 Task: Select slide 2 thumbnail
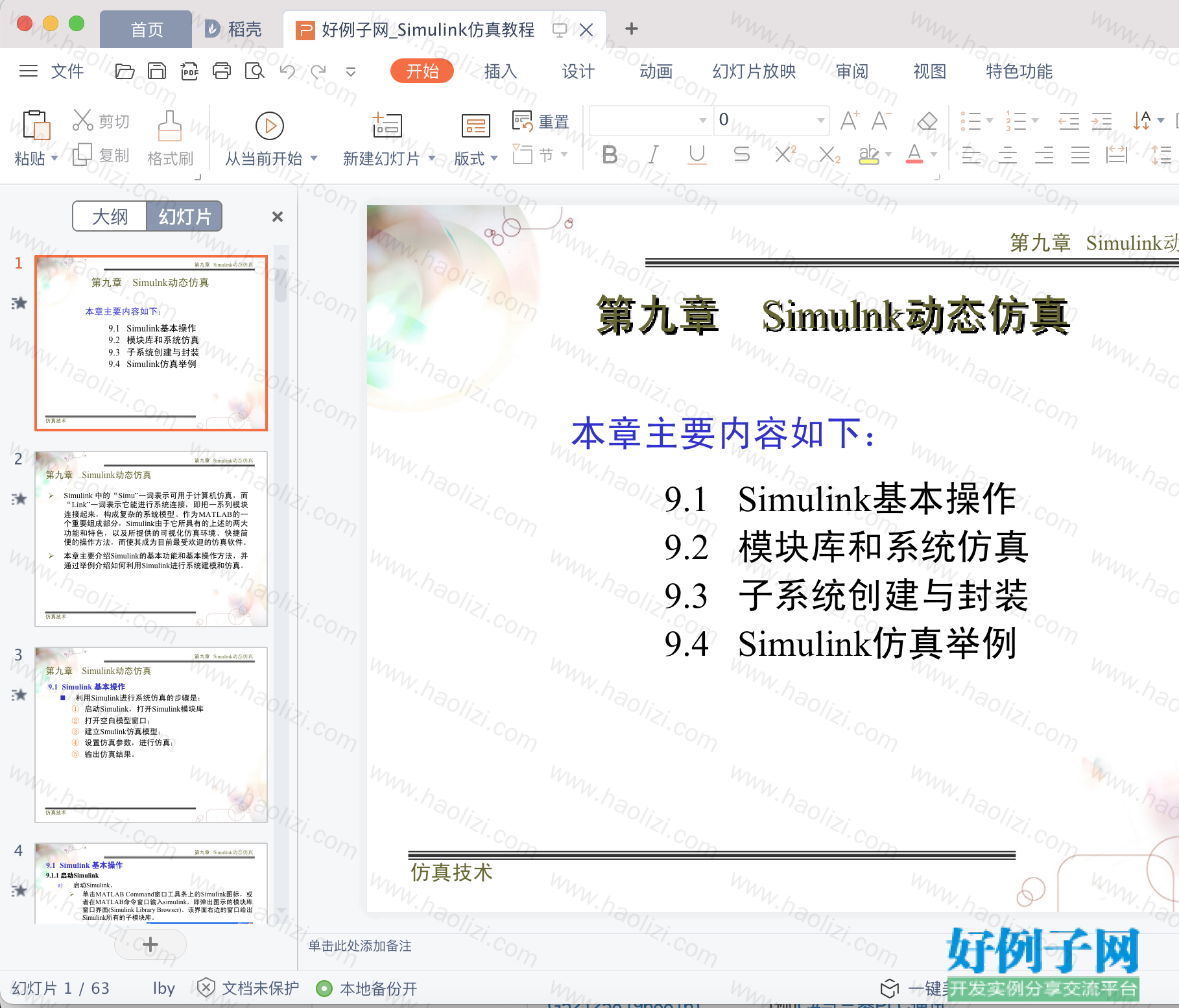point(151,538)
